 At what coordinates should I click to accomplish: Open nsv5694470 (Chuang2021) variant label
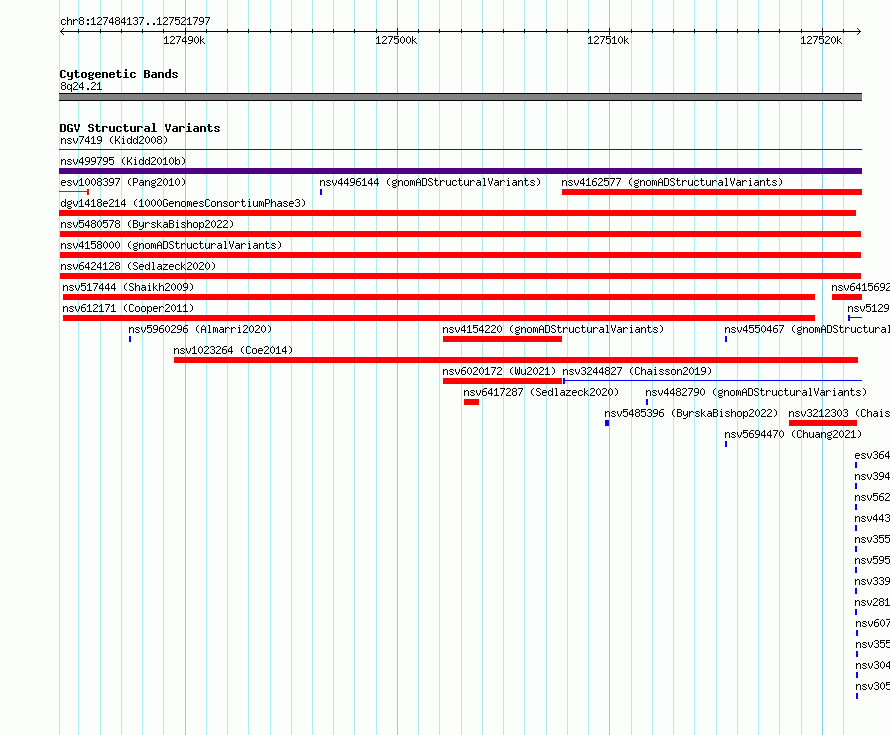pos(793,434)
